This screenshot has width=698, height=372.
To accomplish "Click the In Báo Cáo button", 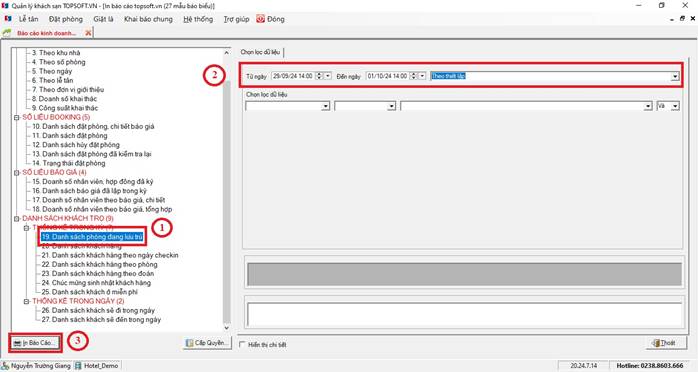I will [x=36, y=343].
